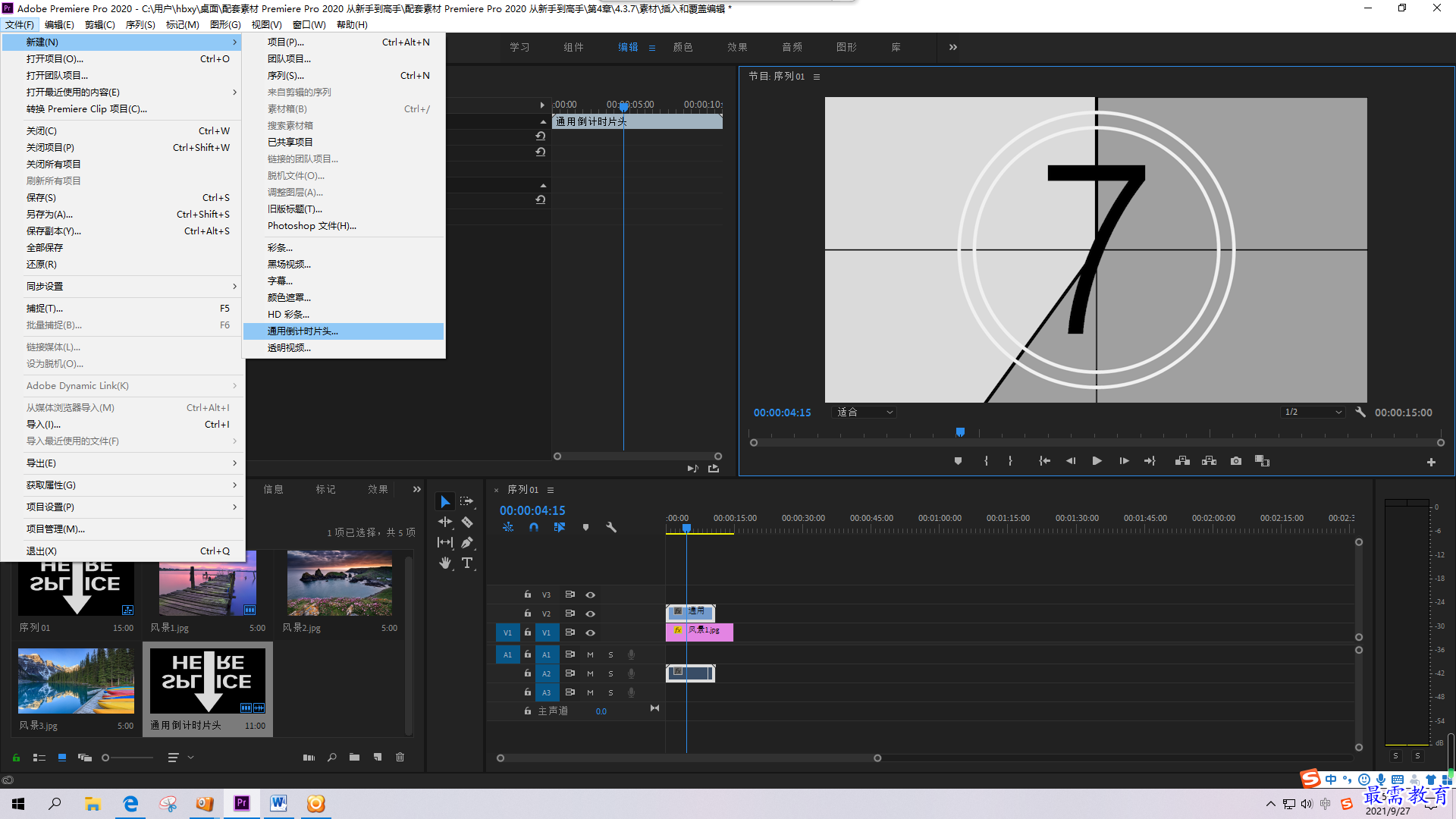Image resolution: width=1456 pixels, height=819 pixels.
Task: Click Mark Out in the Program monitor
Action: (1010, 461)
